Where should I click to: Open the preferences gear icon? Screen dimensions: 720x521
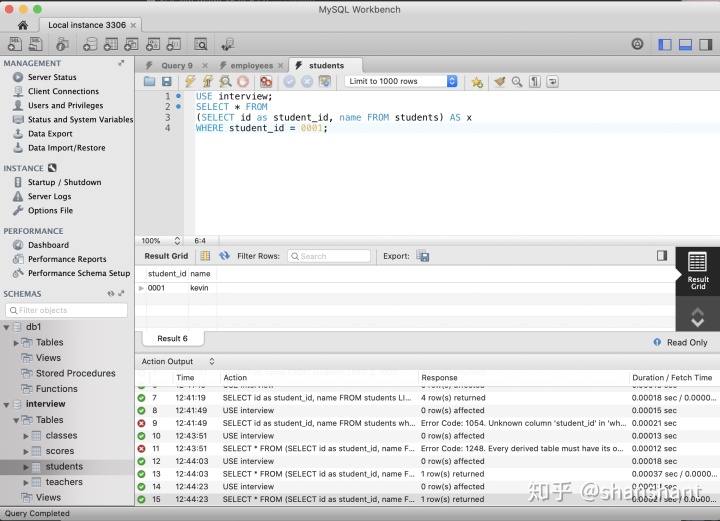click(x=637, y=44)
